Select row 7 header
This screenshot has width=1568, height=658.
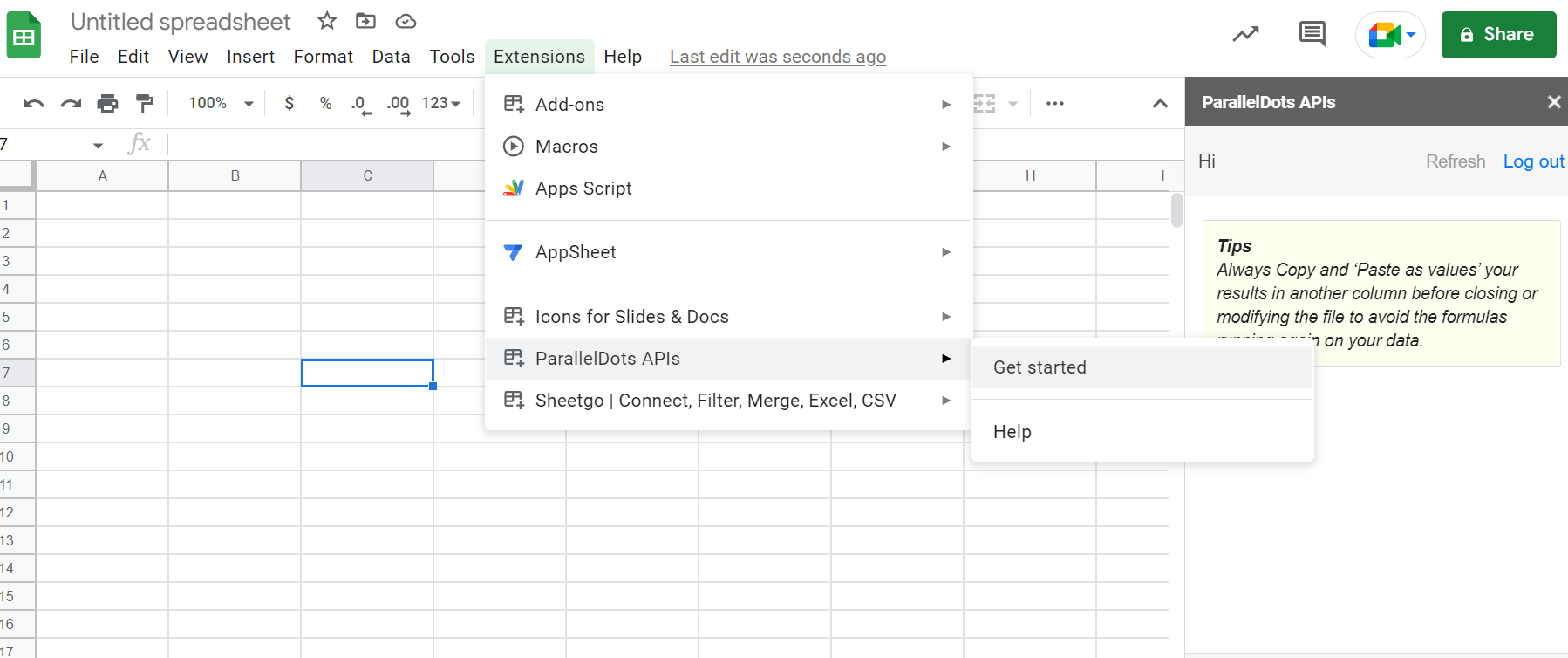tap(17, 373)
